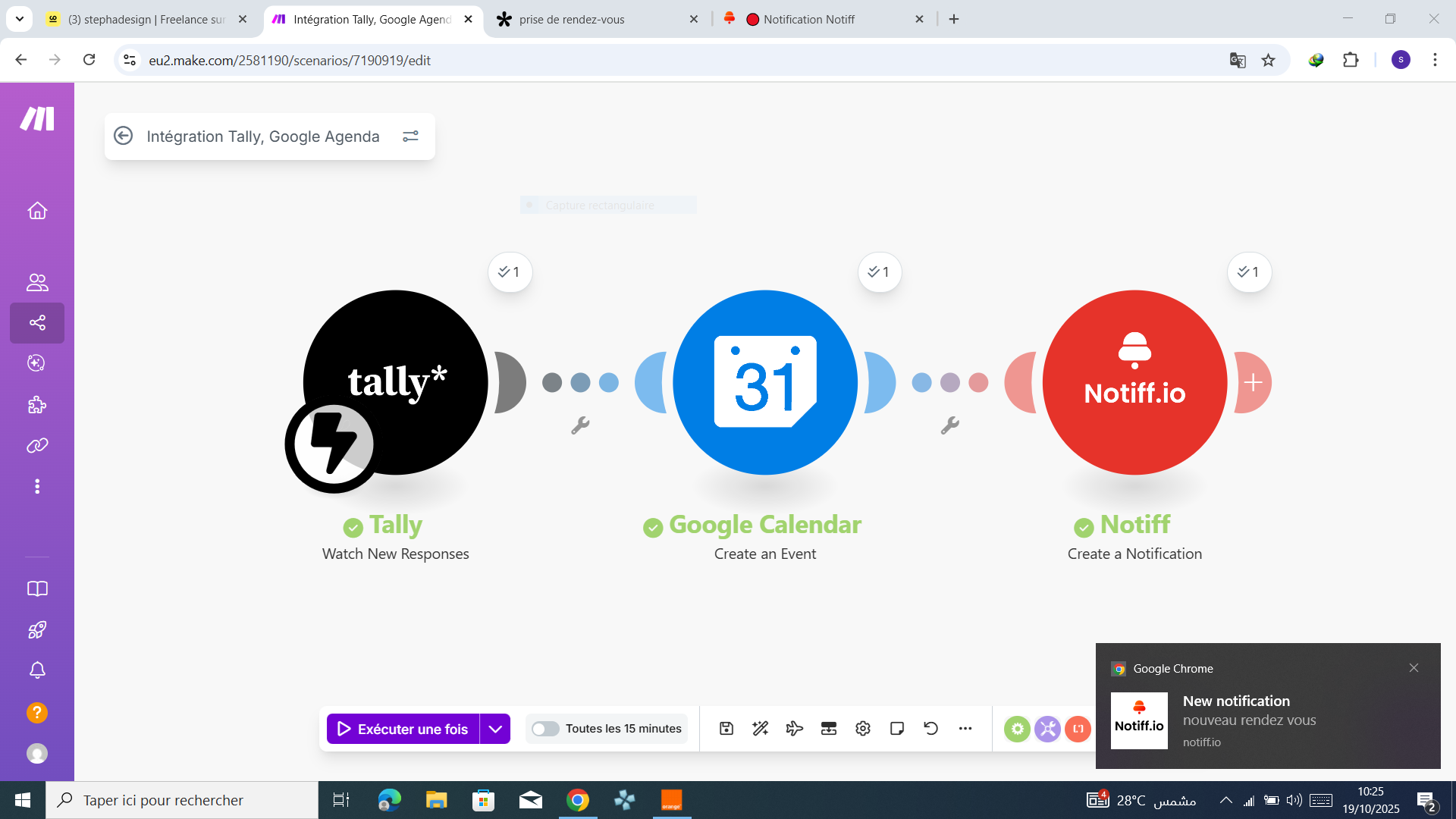
Task: Add another module after Notiff
Action: tap(1253, 382)
